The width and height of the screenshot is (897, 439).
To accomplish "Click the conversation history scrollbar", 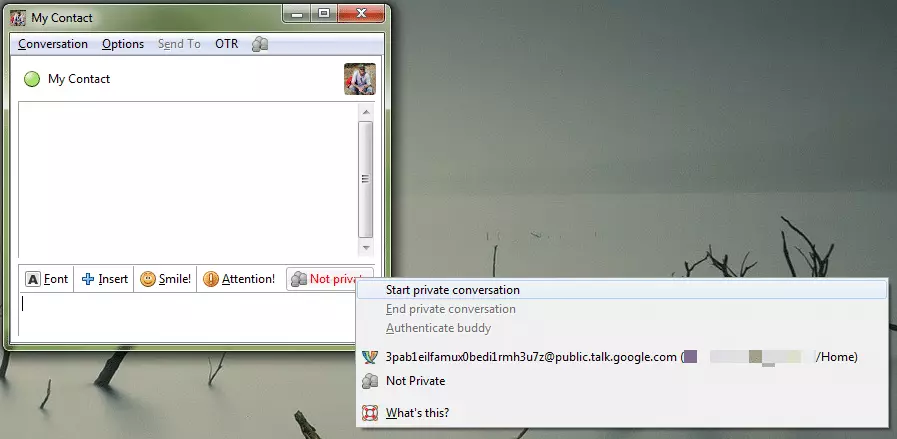I will [365, 177].
